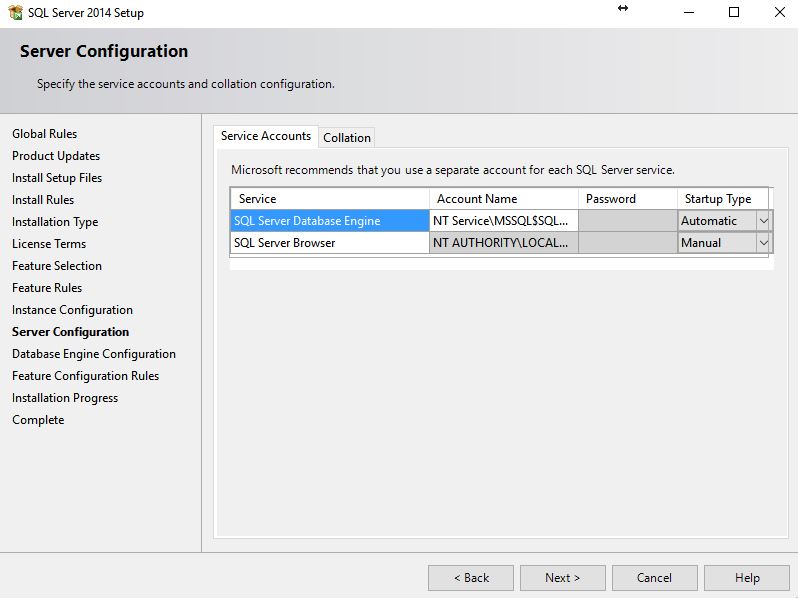The width and height of the screenshot is (798, 598).
Task: Click Feature Rules step
Action: (47, 288)
